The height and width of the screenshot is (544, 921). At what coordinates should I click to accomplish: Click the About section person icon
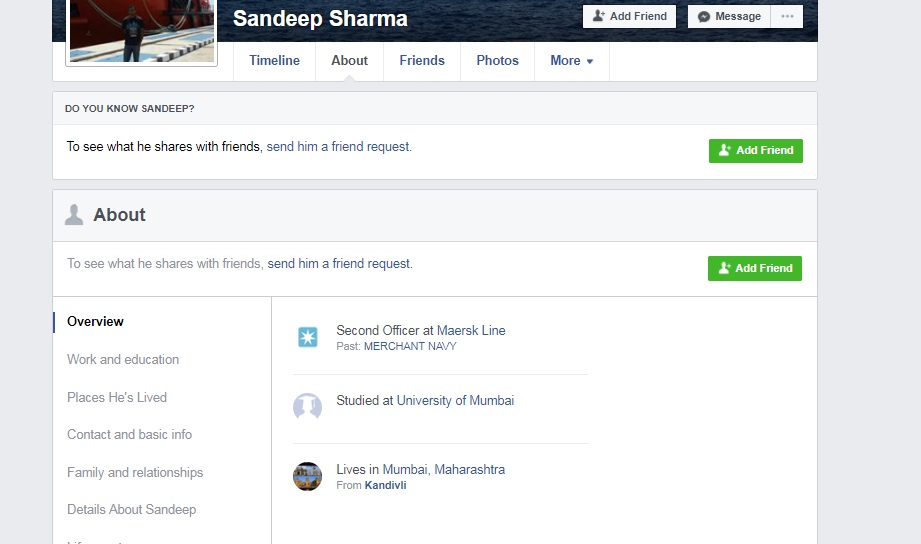click(x=74, y=215)
